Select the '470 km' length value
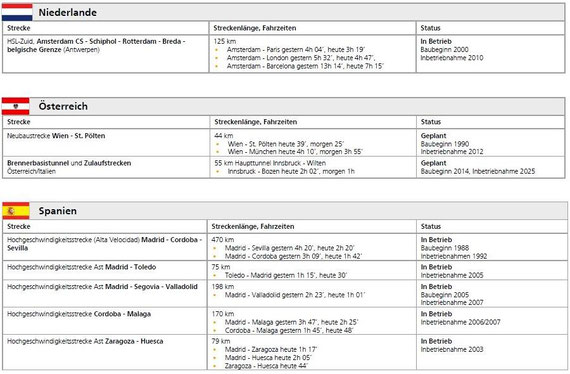 tap(223, 240)
